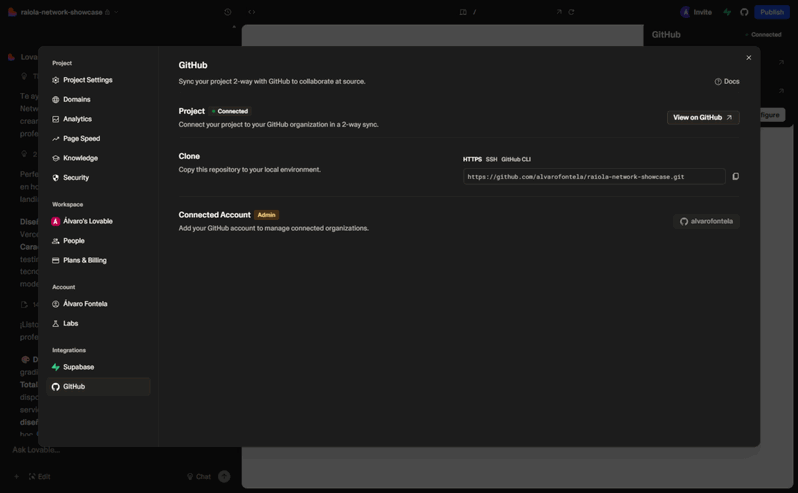The height and width of the screenshot is (493, 798).
Task: Switch clone method to HTTPS
Action: [x=472, y=159]
